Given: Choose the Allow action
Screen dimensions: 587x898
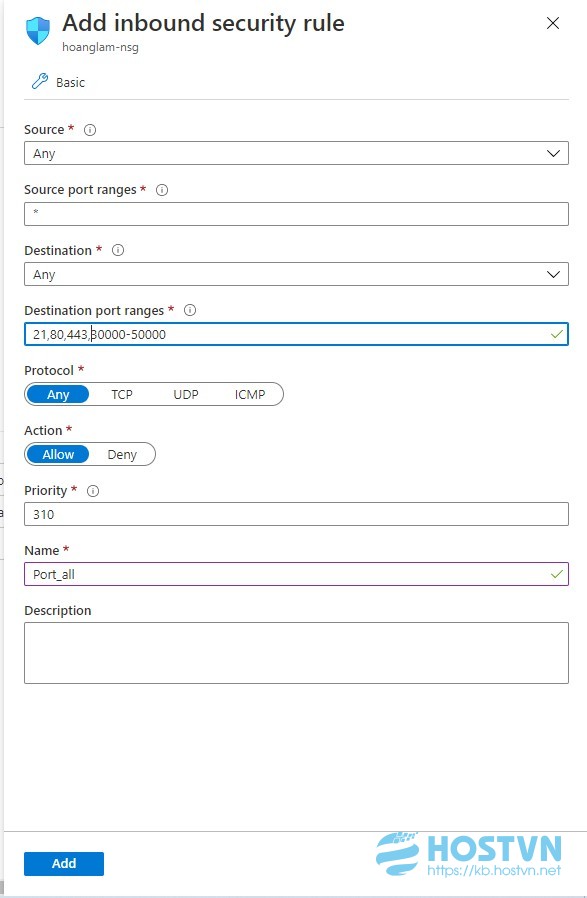Looking at the screenshot, I should coord(58,455).
